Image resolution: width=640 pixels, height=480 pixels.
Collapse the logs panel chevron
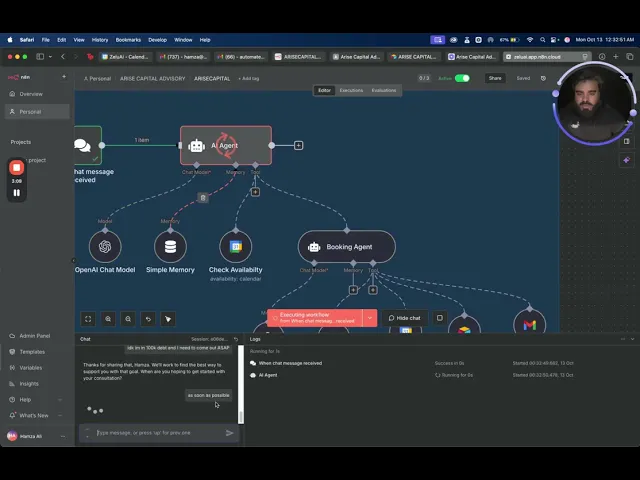[633, 339]
